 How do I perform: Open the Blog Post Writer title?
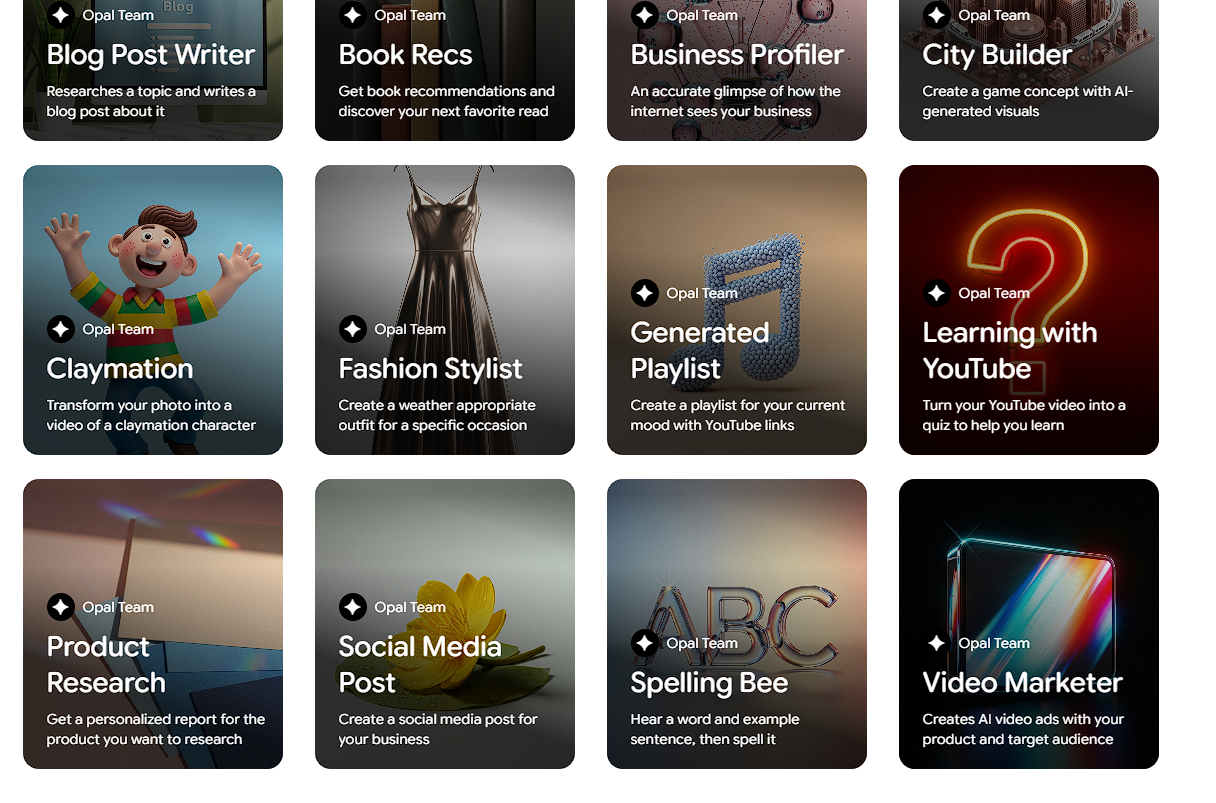(151, 55)
